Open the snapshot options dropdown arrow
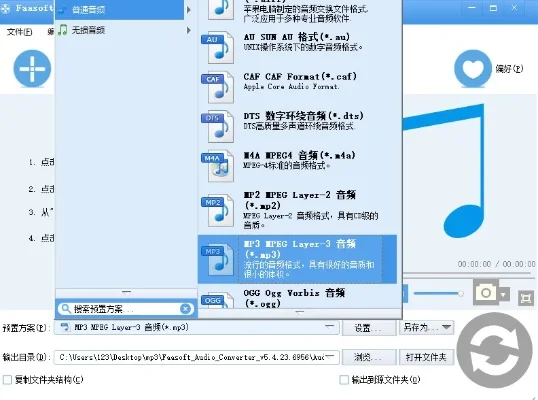 tap(503, 294)
